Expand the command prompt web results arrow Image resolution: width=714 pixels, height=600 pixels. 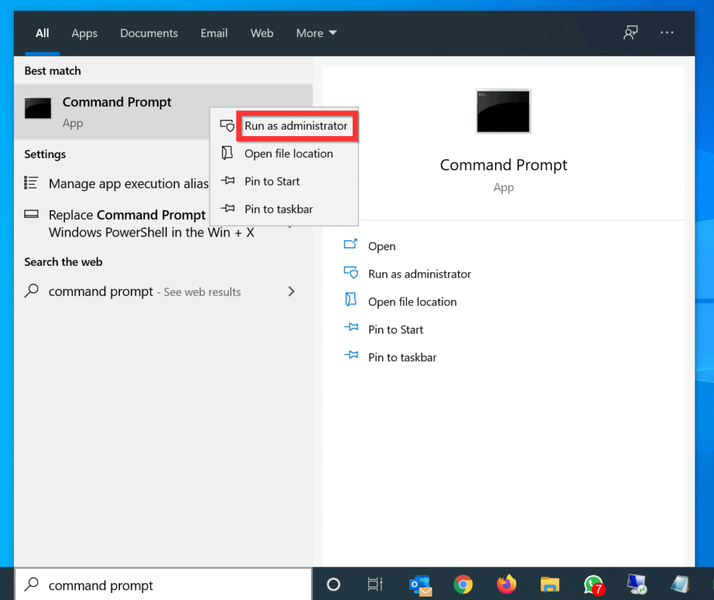coord(291,291)
